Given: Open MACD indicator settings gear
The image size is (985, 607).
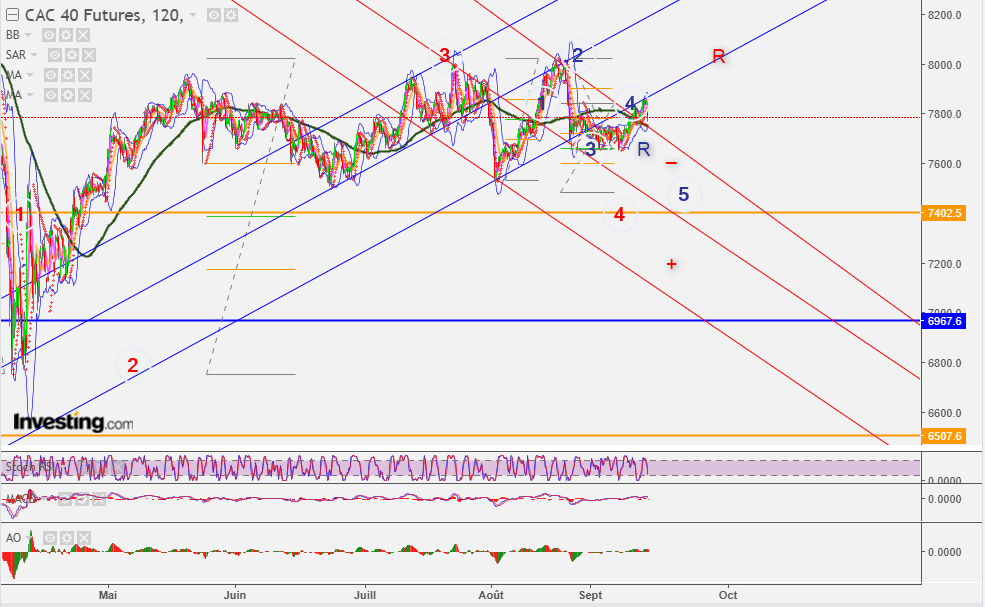Looking at the screenshot, I should pos(82,499).
